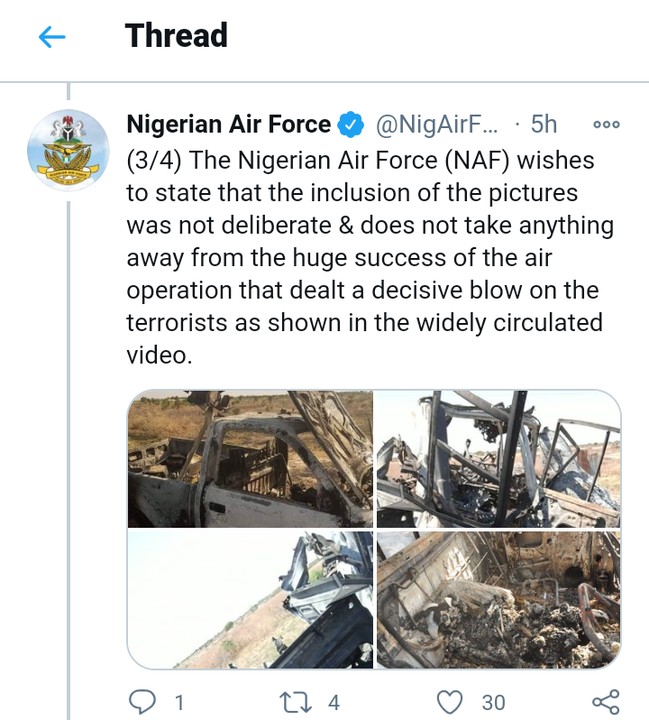Like the tweet with the heart icon
This screenshot has width=649, height=720.
click(453, 701)
